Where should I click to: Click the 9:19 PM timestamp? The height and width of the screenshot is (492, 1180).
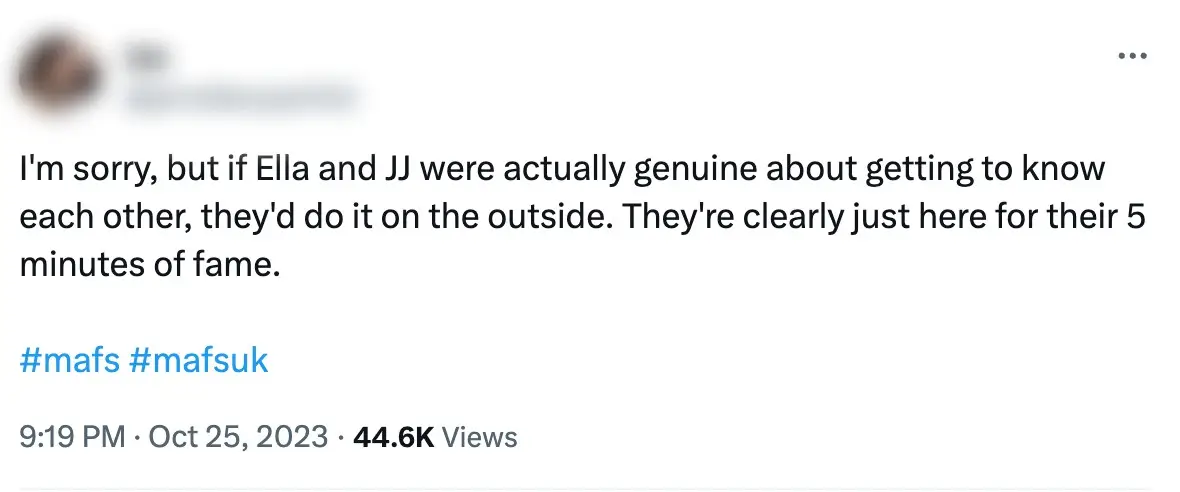coord(72,437)
